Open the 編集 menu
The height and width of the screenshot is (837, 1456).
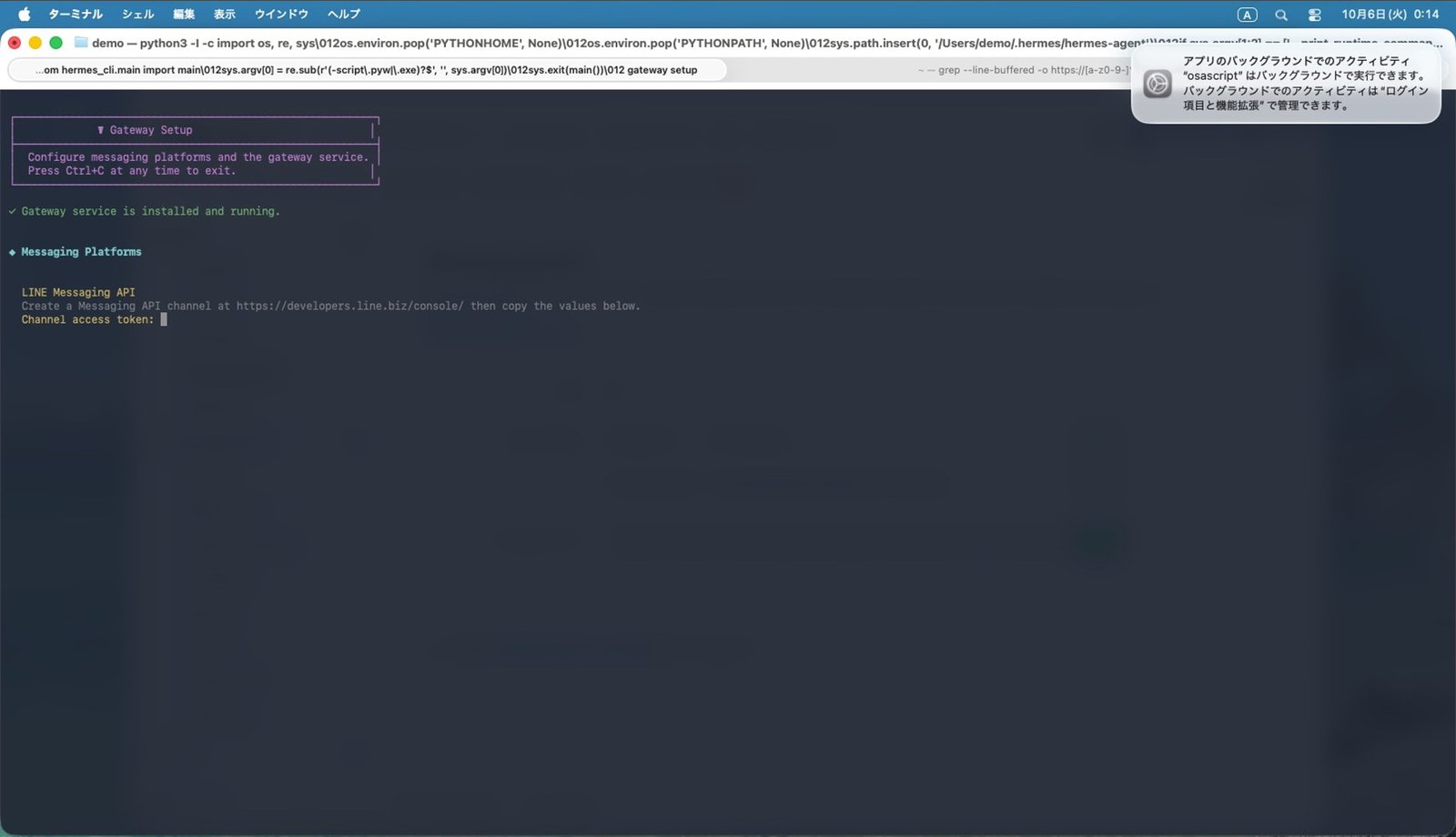[184, 15]
